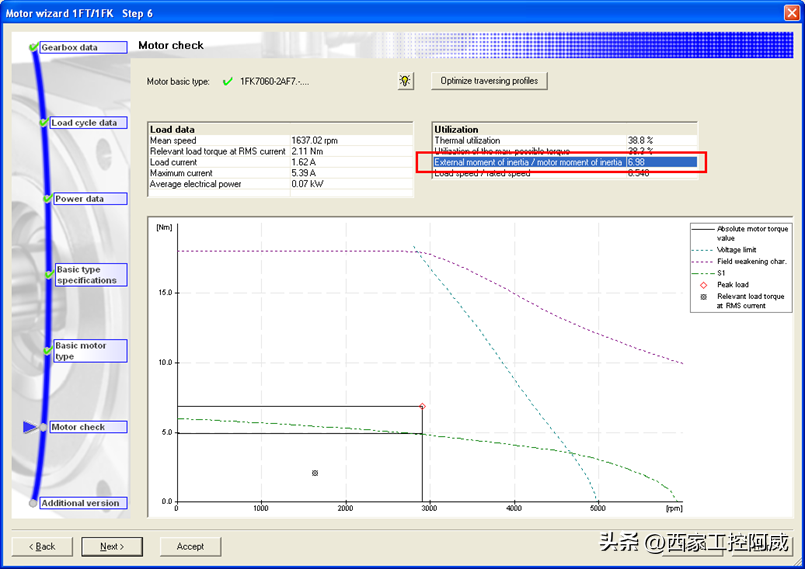This screenshot has height=569, width=805.
Task: Select the Basic type specifications step
Action: coord(91,275)
